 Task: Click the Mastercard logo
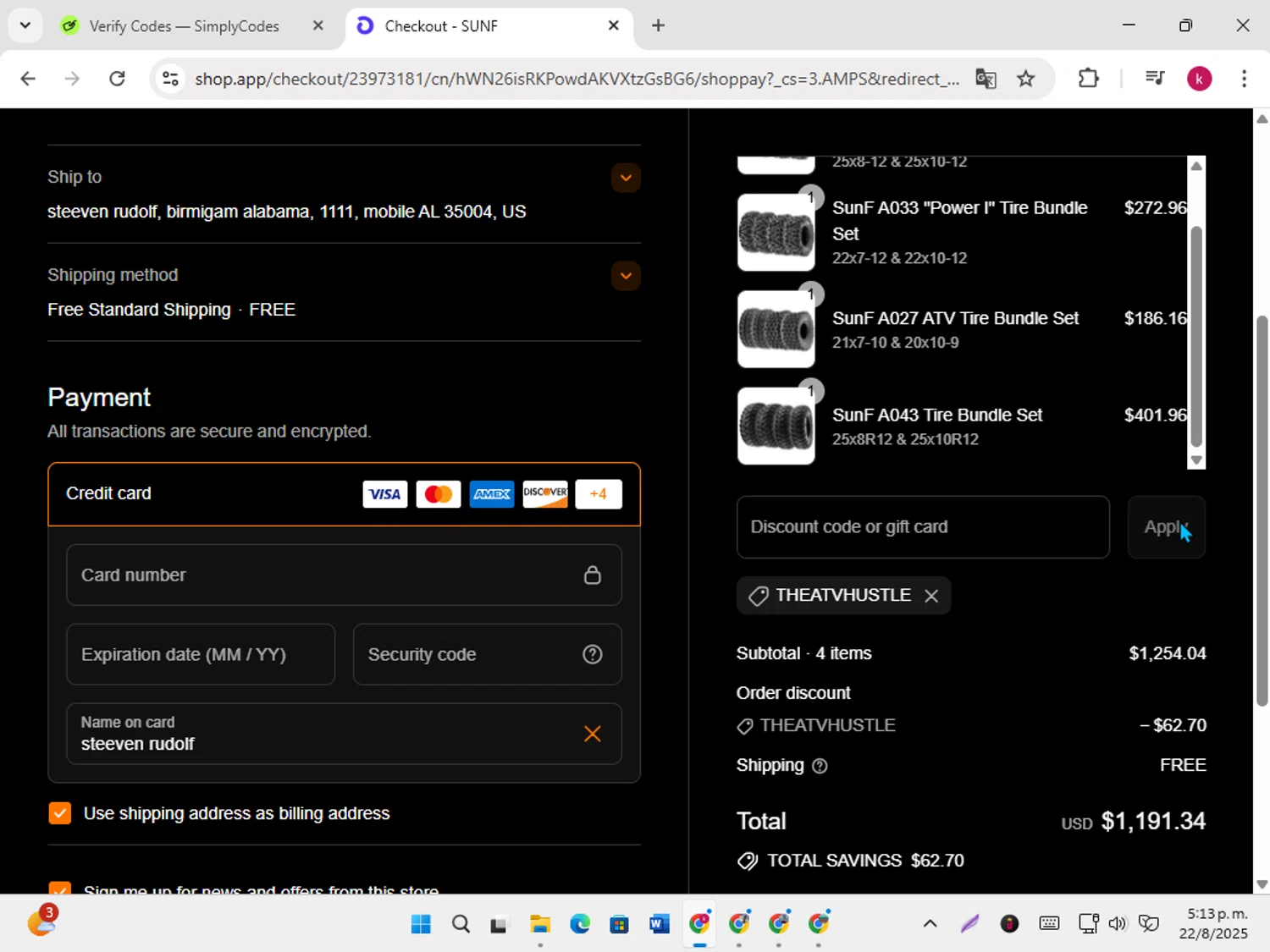[439, 494]
